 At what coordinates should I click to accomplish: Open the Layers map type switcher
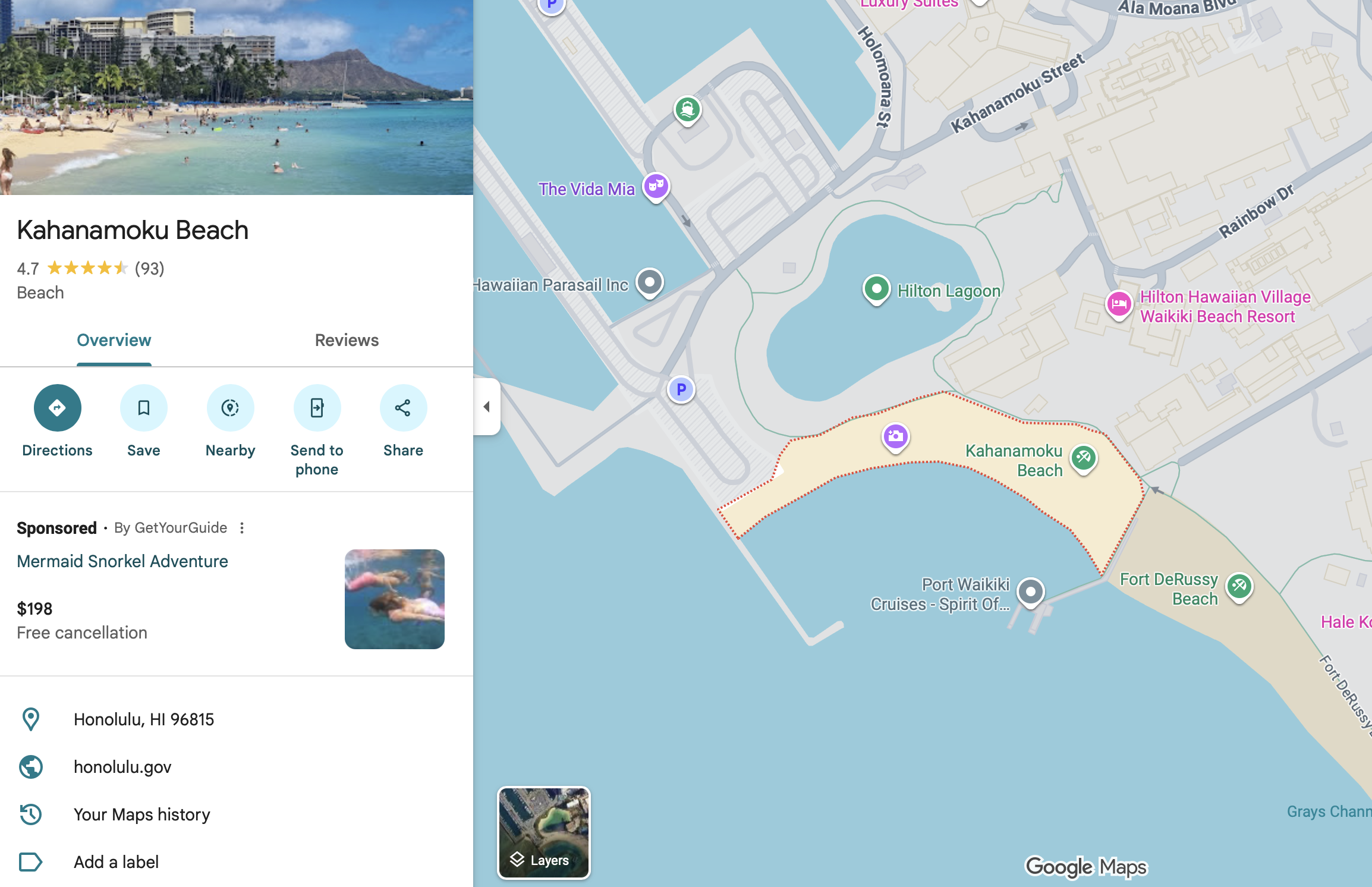[543, 832]
